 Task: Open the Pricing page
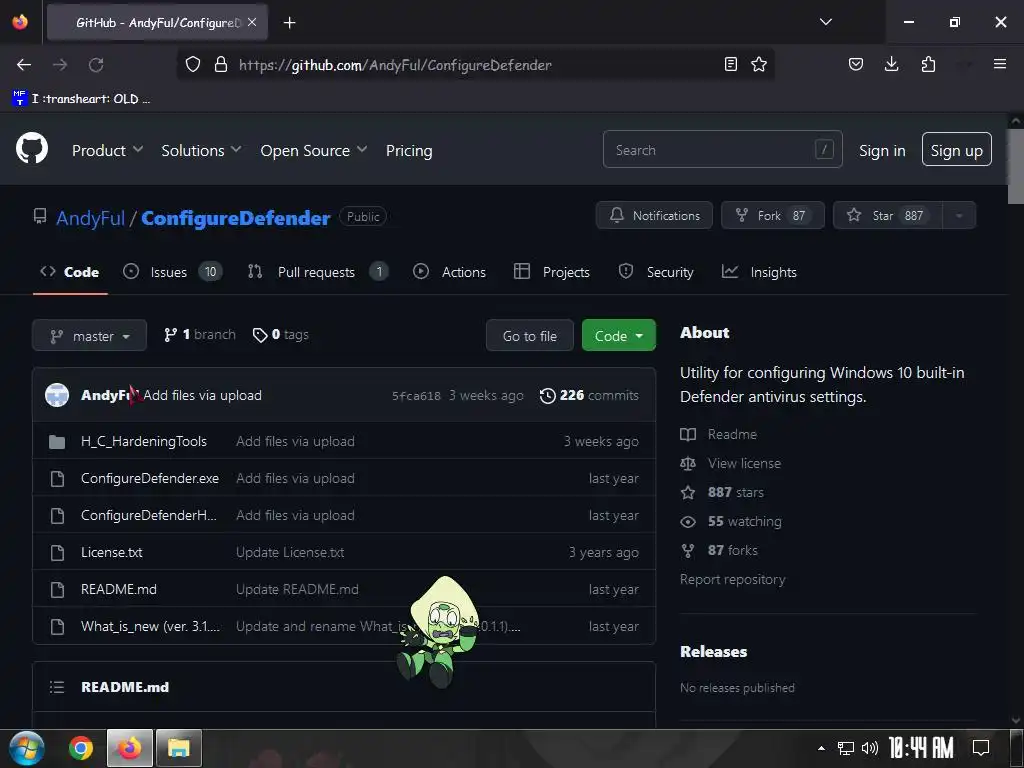tap(409, 150)
